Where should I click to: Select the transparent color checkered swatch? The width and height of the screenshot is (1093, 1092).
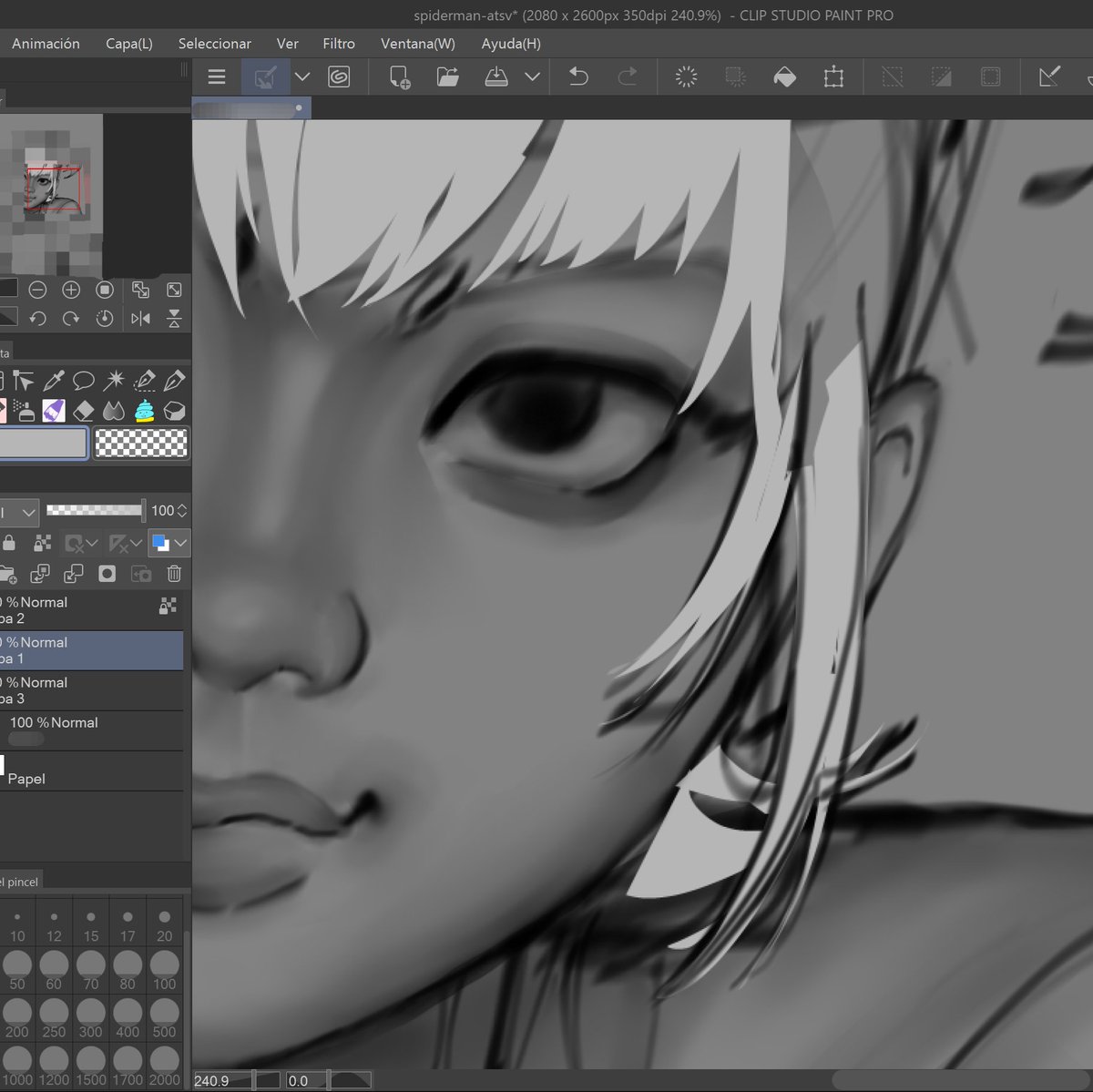point(141,444)
